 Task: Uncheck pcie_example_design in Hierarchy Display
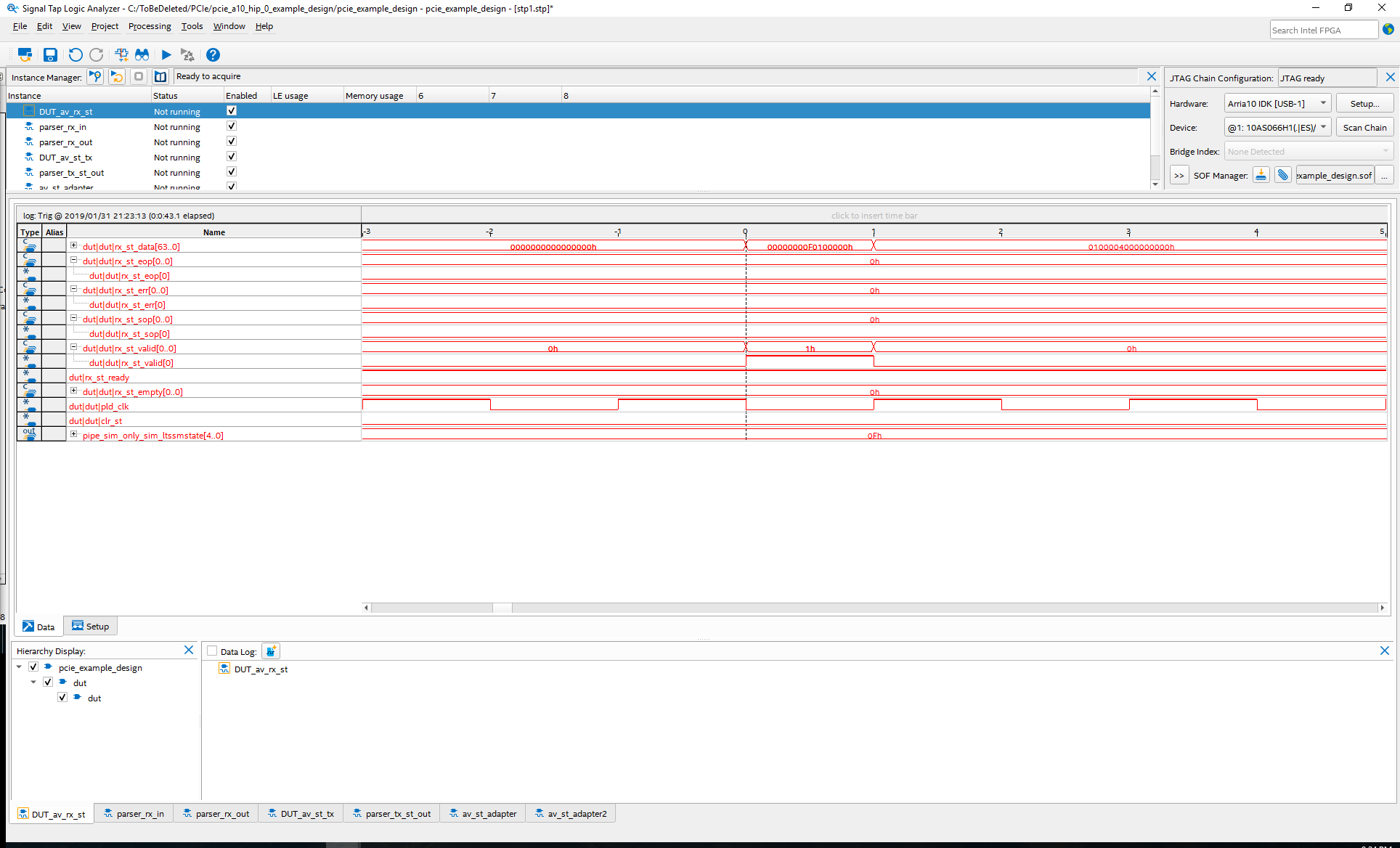(x=33, y=666)
